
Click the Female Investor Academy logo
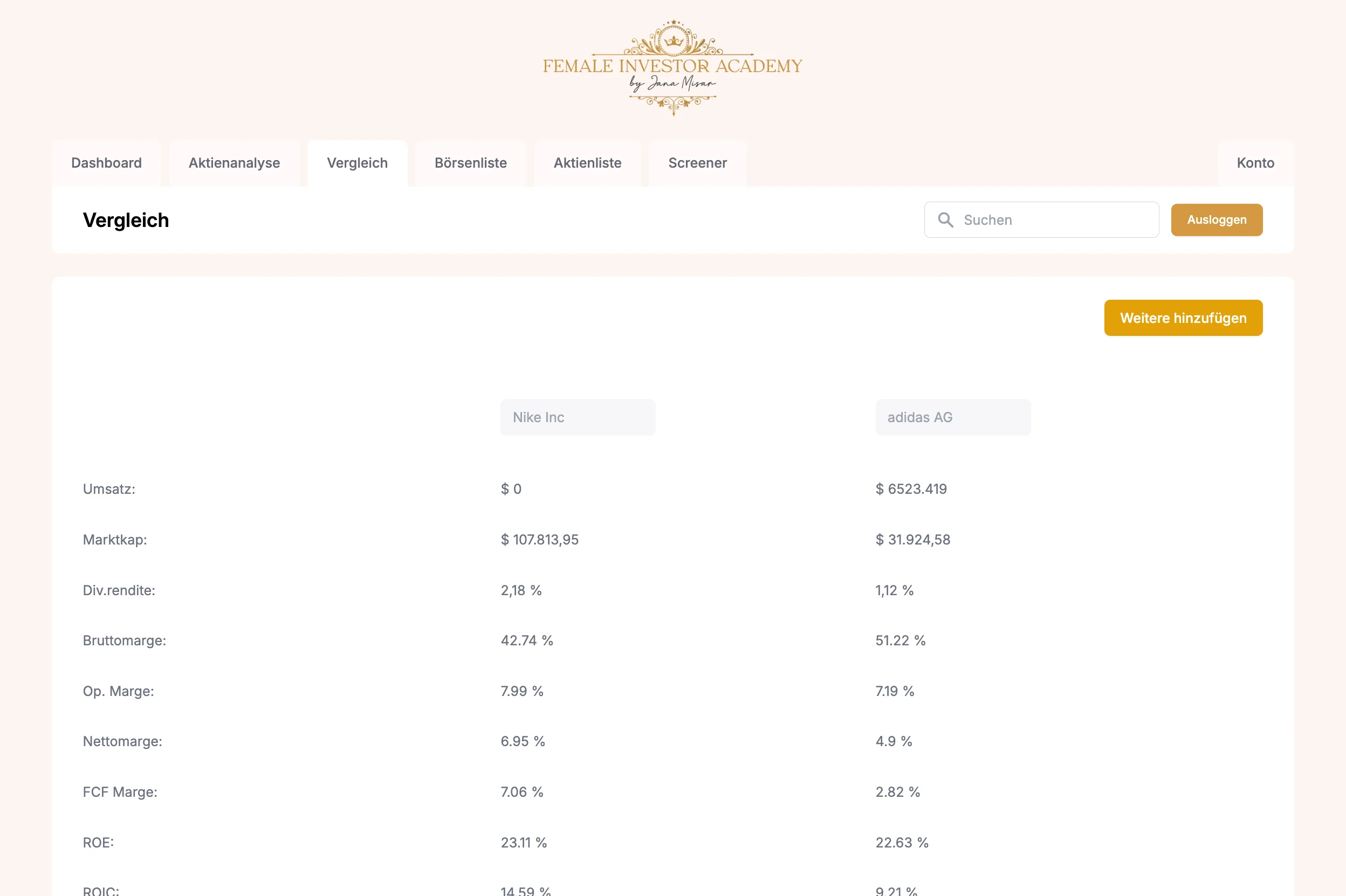672,67
